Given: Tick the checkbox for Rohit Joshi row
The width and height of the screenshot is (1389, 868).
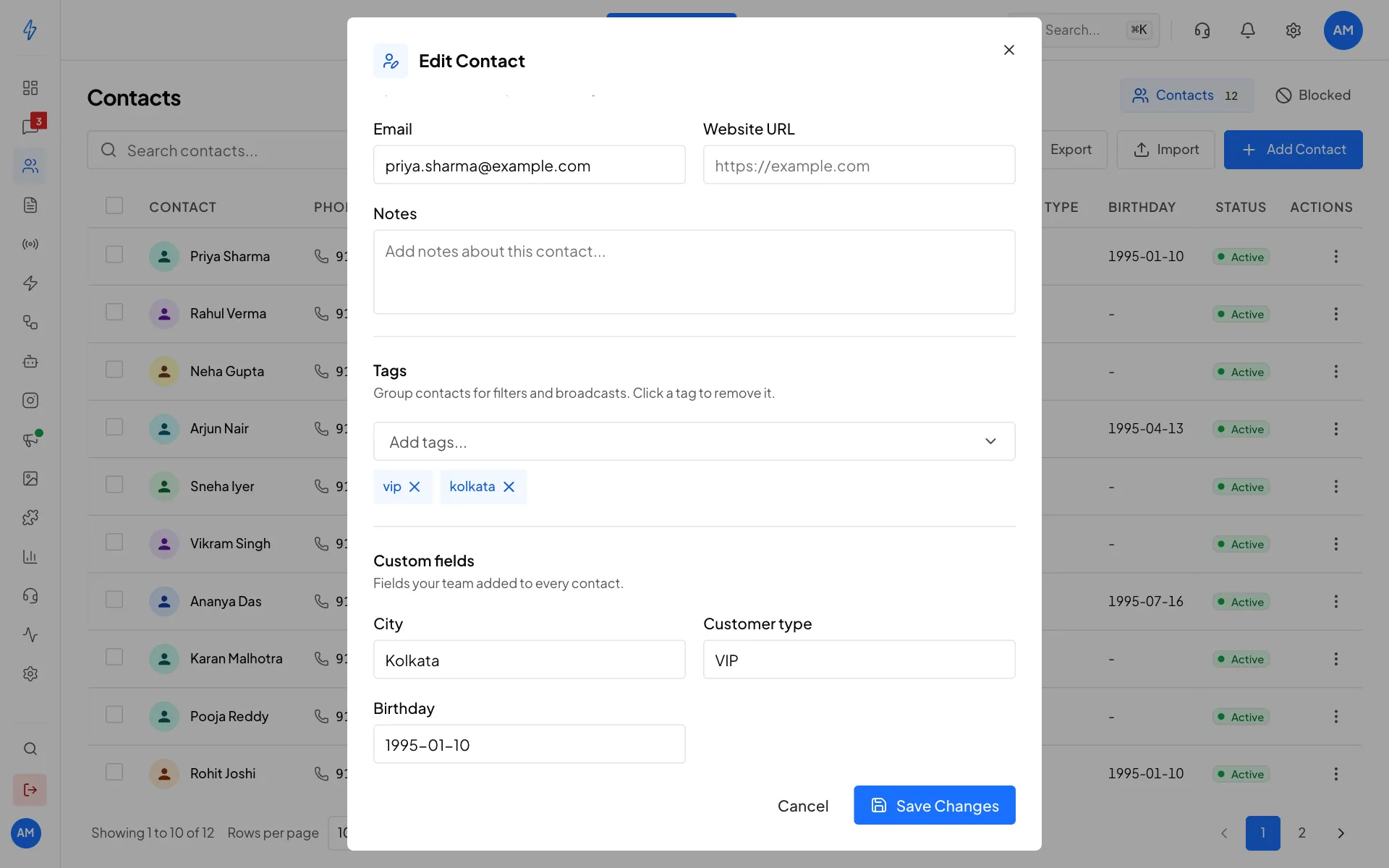Looking at the screenshot, I should pos(114,772).
